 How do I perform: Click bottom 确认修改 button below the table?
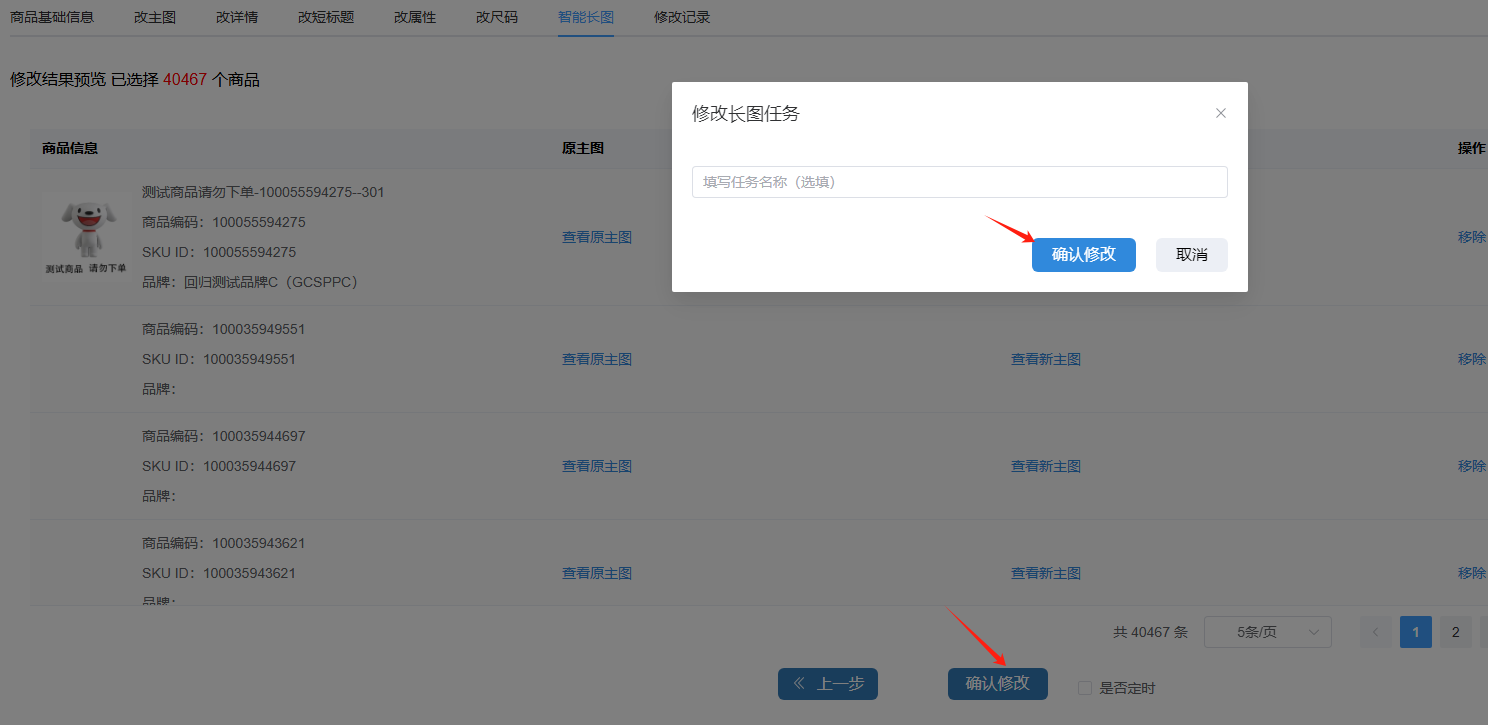click(997, 684)
